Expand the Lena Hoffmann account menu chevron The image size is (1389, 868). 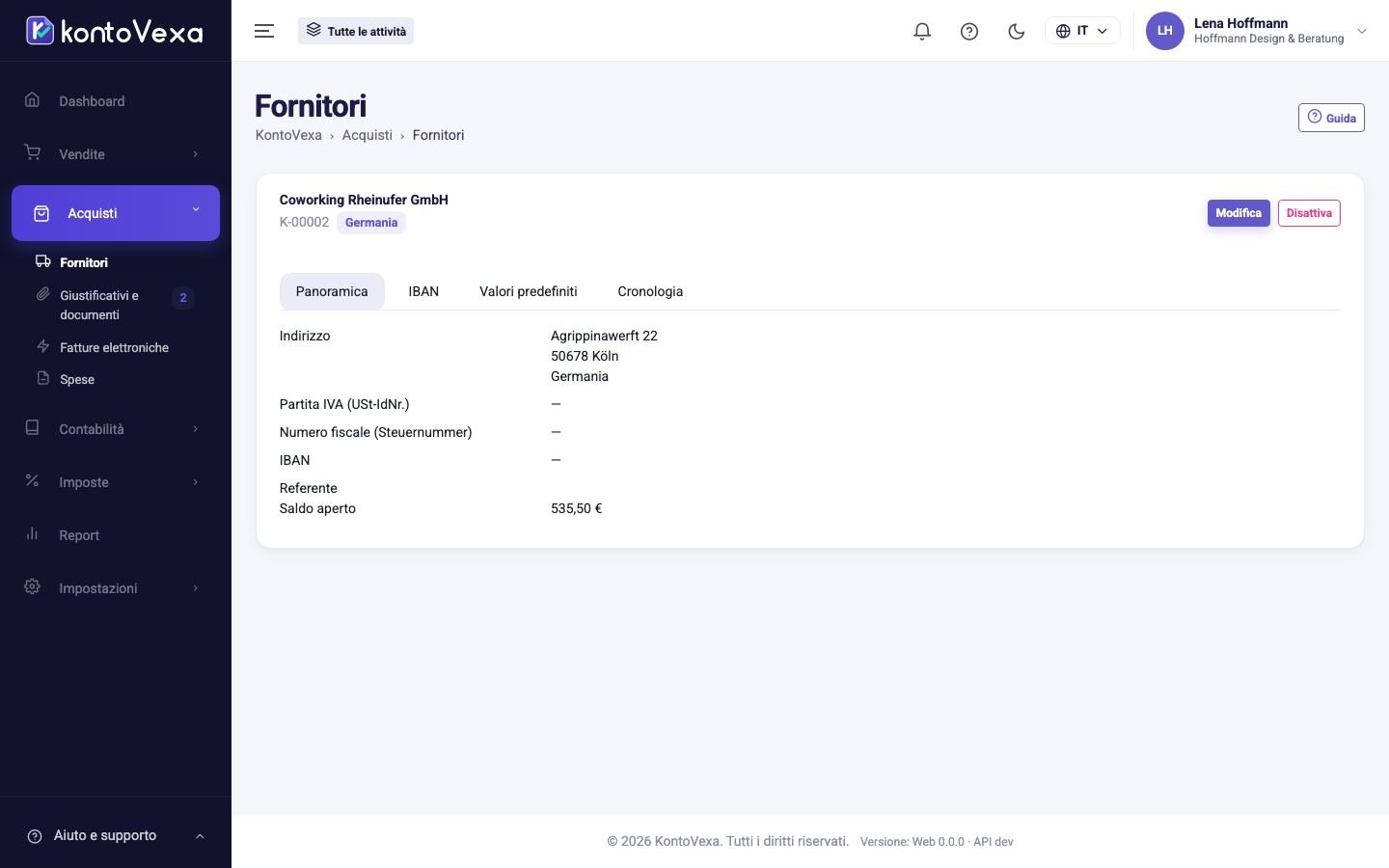[x=1362, y=31]
